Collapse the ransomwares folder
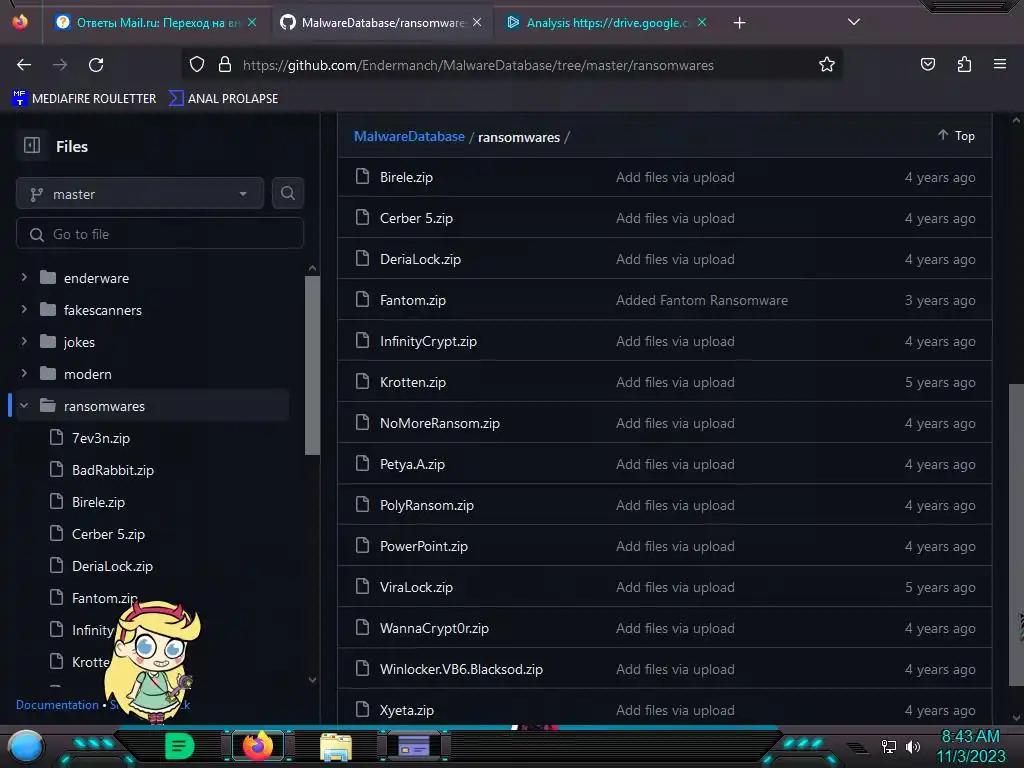The image size is (1024, 768). 24,406
